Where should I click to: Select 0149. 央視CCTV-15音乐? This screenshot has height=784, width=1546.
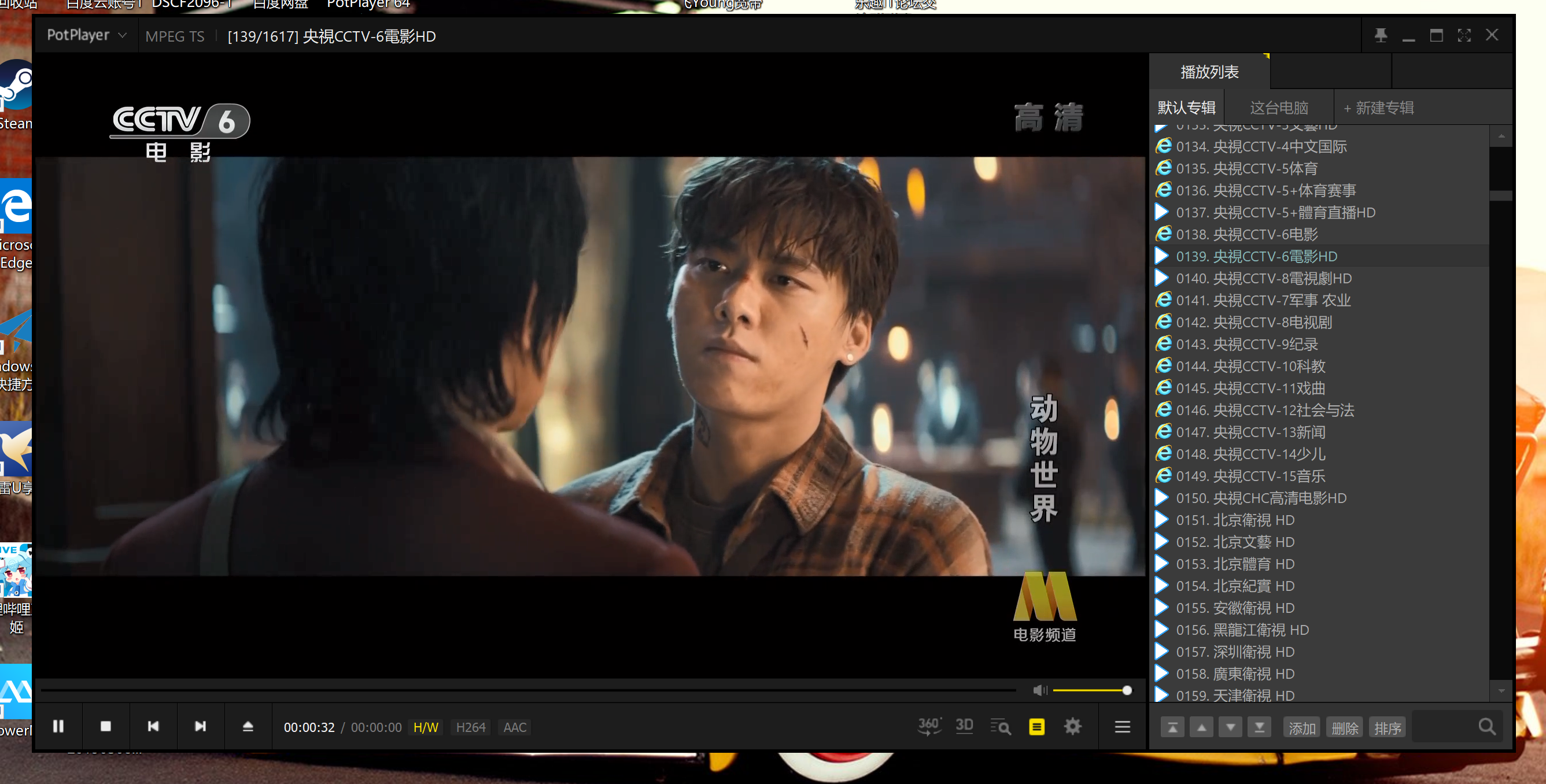click(1320, 476)
